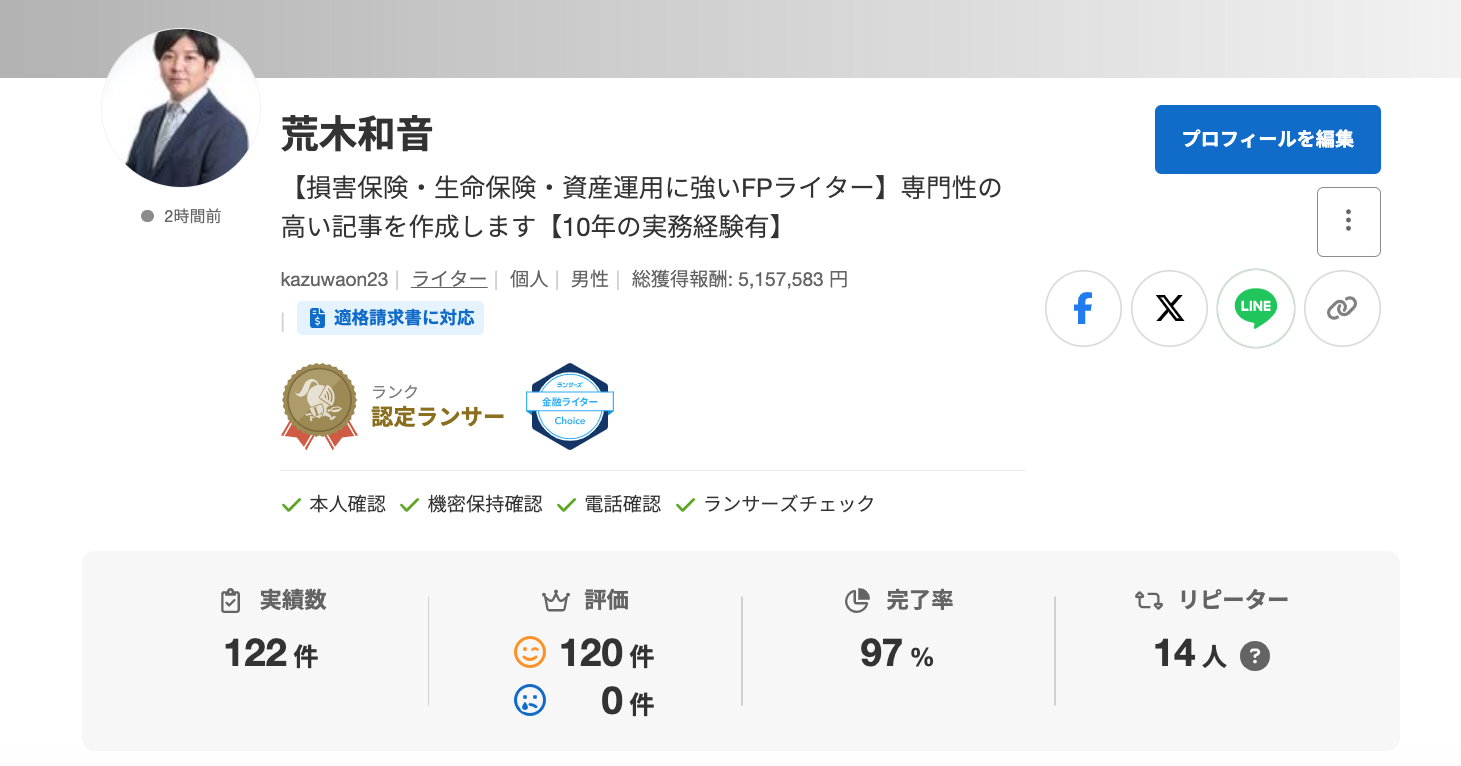The height and width of the screenshot is (766, 1461).
Task: Share profile on Facebook
Action: point(1083,309)
